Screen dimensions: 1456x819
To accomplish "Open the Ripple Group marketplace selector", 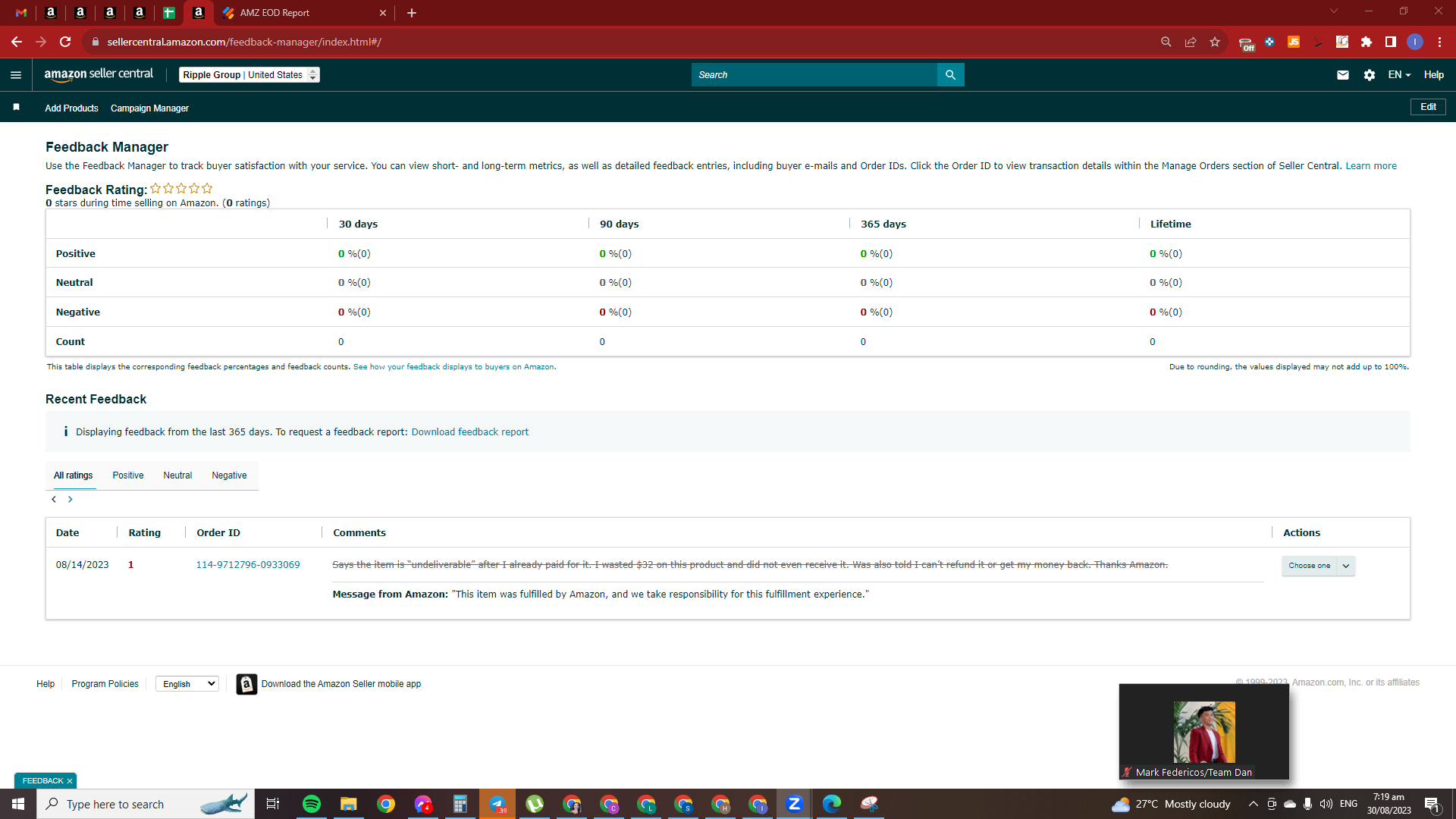I will click(249, 74).
